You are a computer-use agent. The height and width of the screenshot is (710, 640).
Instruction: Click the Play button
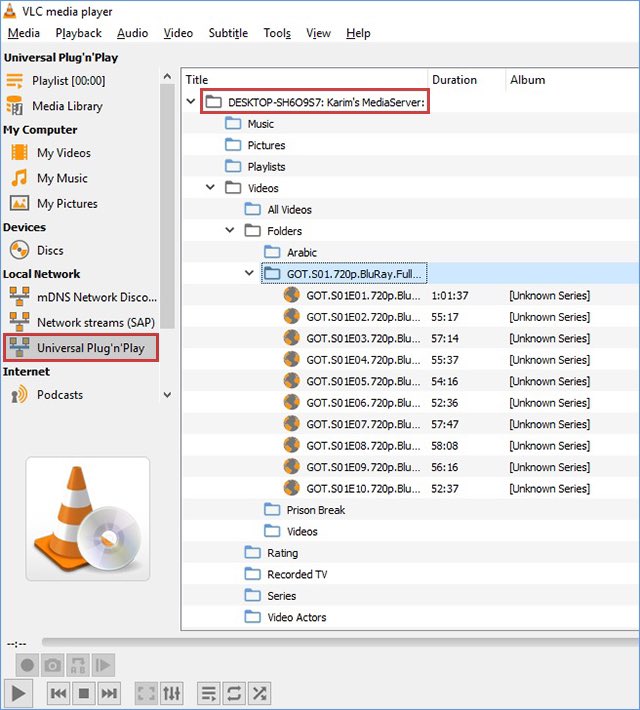(x=18, y=693)
